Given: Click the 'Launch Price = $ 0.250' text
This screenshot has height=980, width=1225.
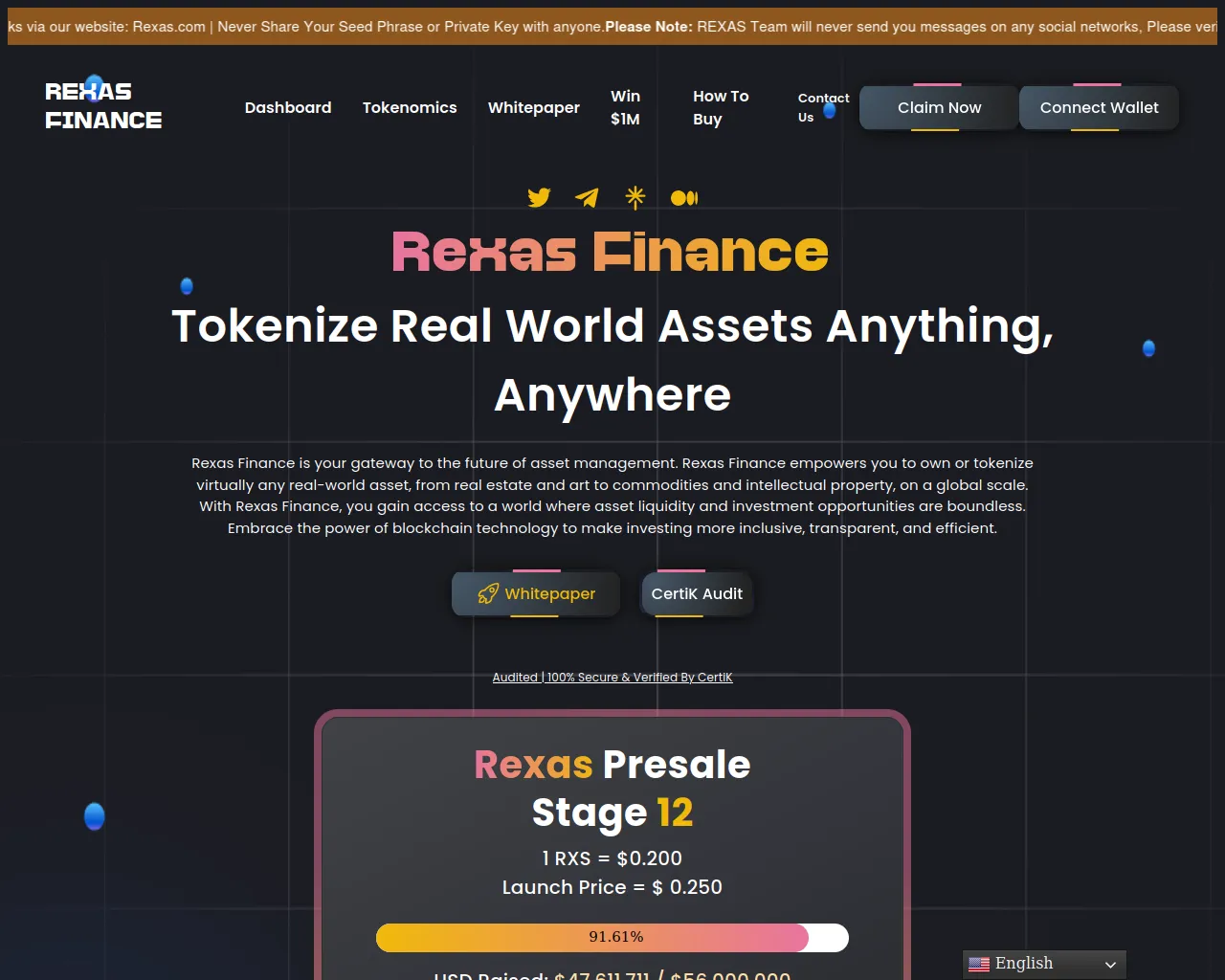Looking at the screenshot, I should [612, 887].
